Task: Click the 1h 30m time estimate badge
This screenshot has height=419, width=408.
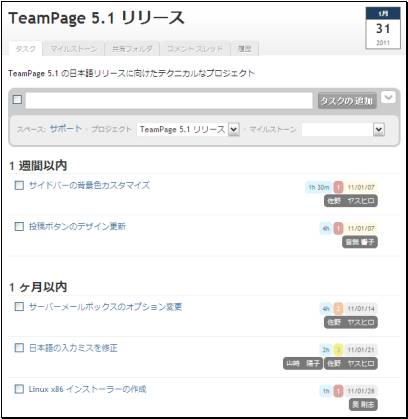Action: click(x=319, y=187)
